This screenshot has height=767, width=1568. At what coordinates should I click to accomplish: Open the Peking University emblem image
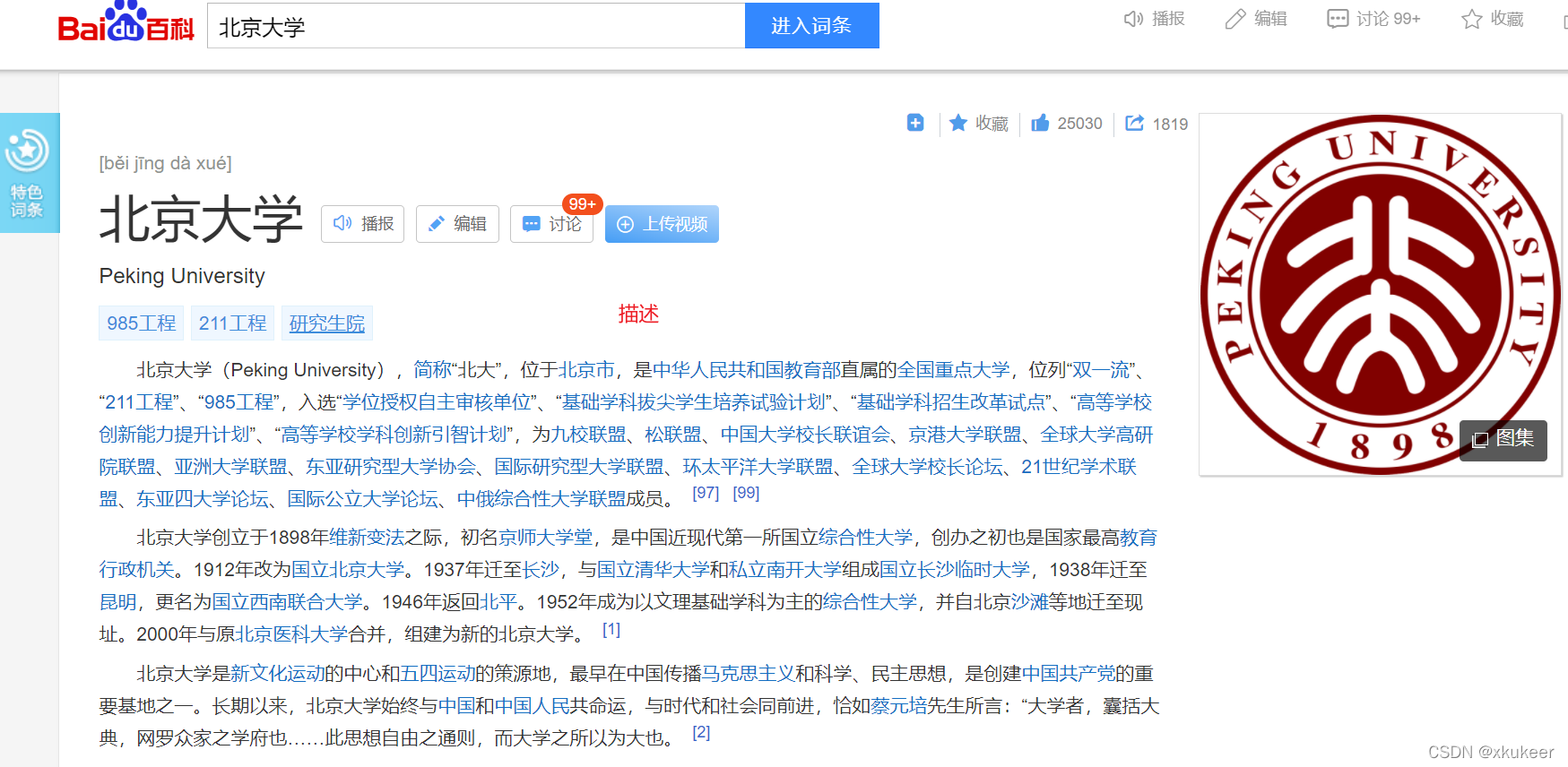(1380, 294)
